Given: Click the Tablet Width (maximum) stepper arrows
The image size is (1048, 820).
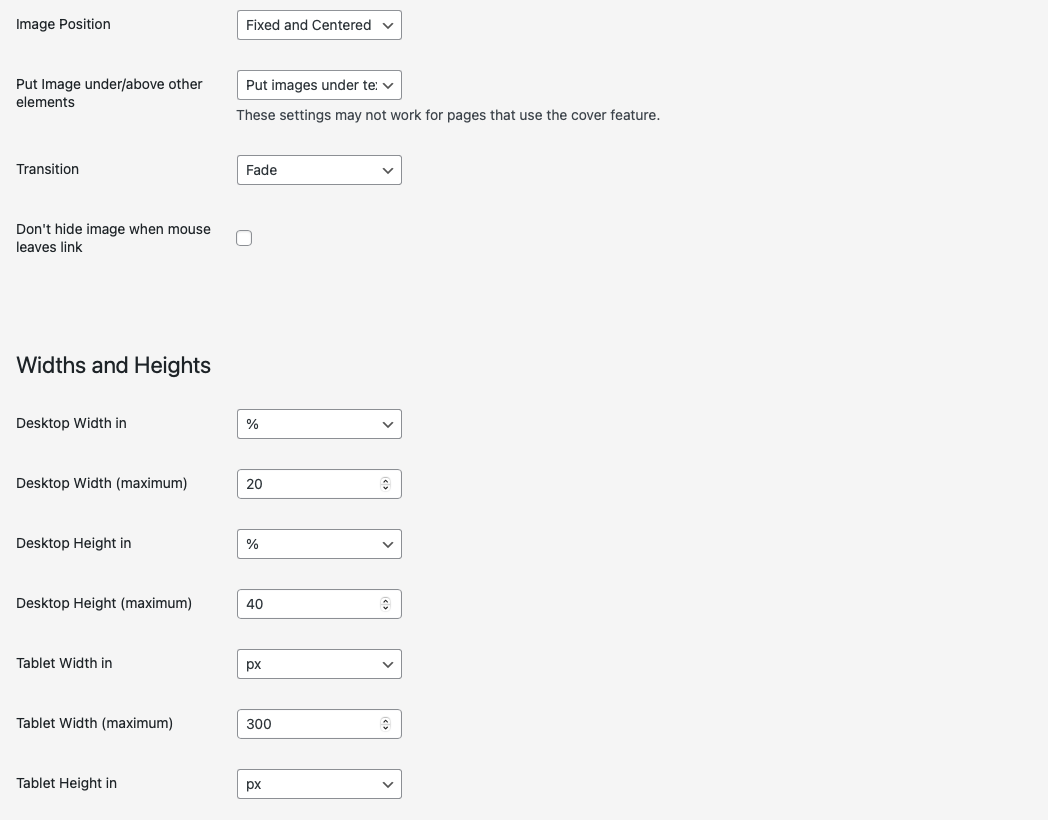Looking at the screenshot, I should tap(385, 724).
